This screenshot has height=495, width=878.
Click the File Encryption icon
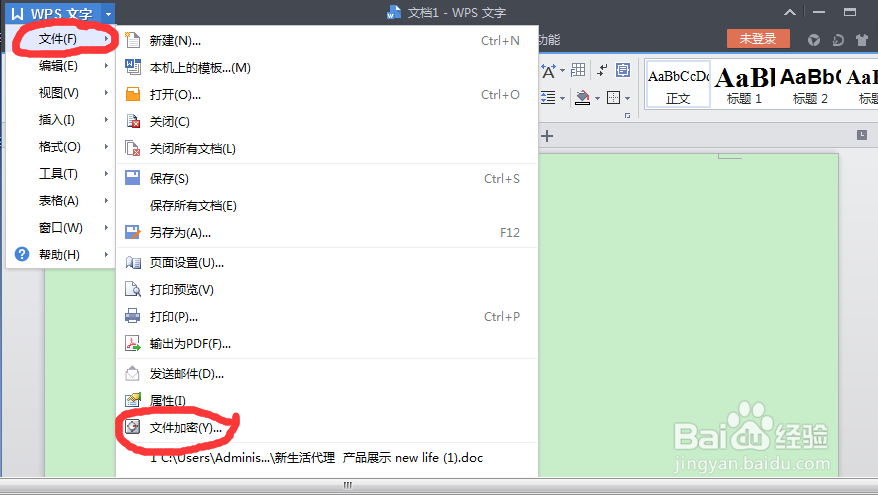[x=133, y=427]
